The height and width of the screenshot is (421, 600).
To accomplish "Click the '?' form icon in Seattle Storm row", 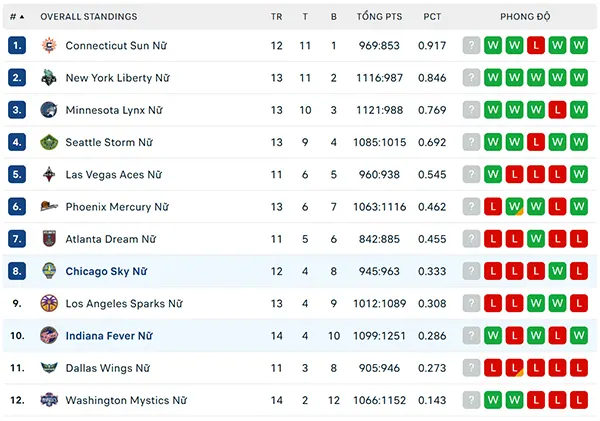I will click(x=471, y=142).
